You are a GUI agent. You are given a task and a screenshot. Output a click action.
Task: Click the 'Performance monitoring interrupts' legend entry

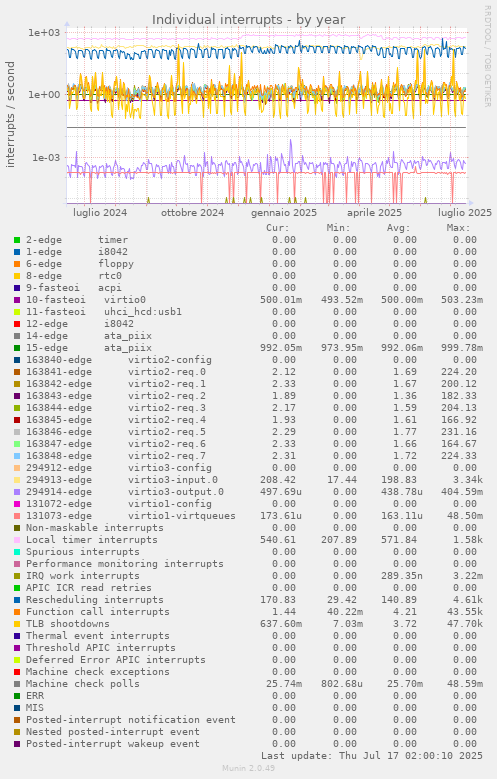tap(125, 564)
